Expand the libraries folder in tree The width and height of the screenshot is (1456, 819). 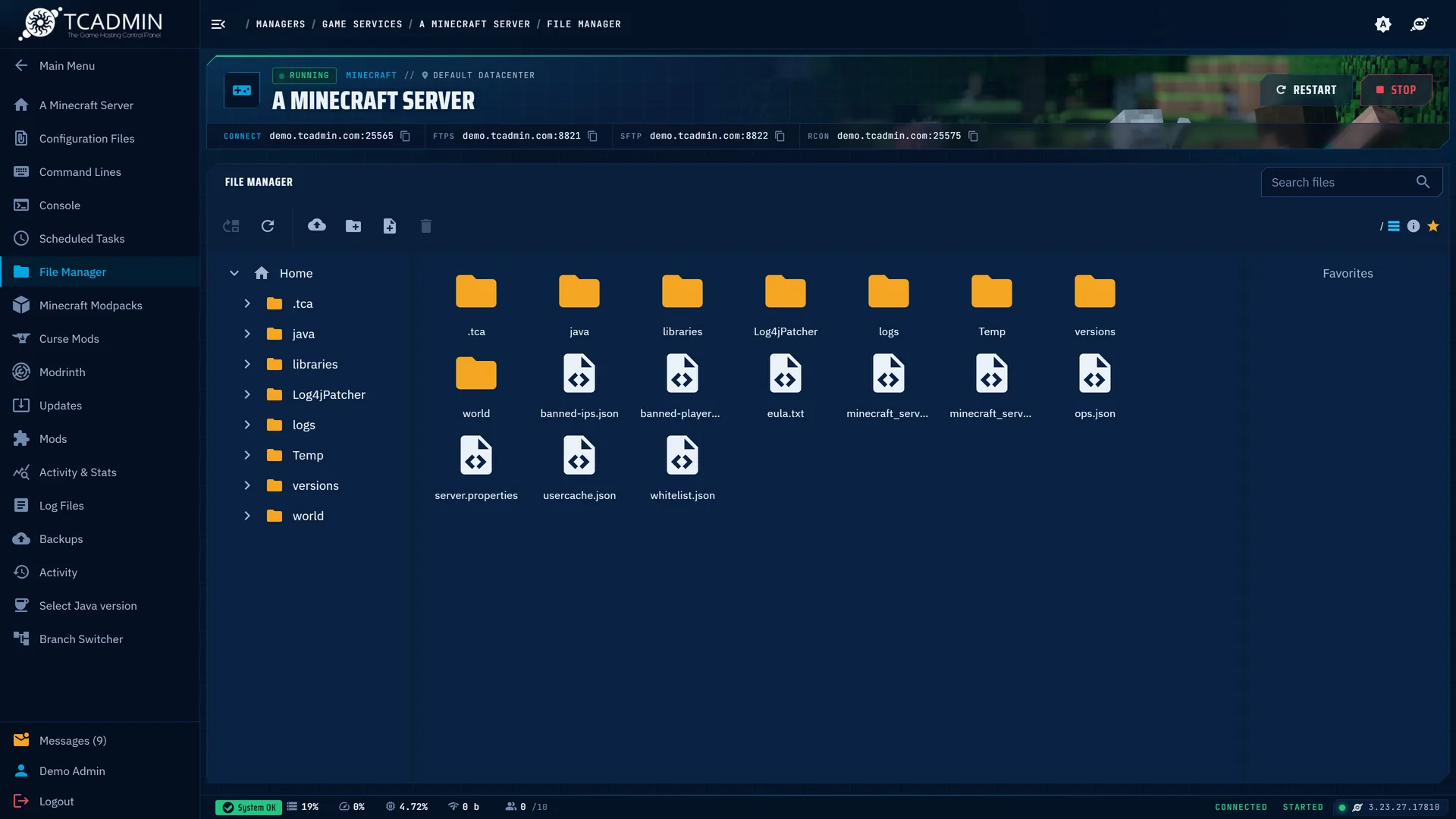click(247, 364)
